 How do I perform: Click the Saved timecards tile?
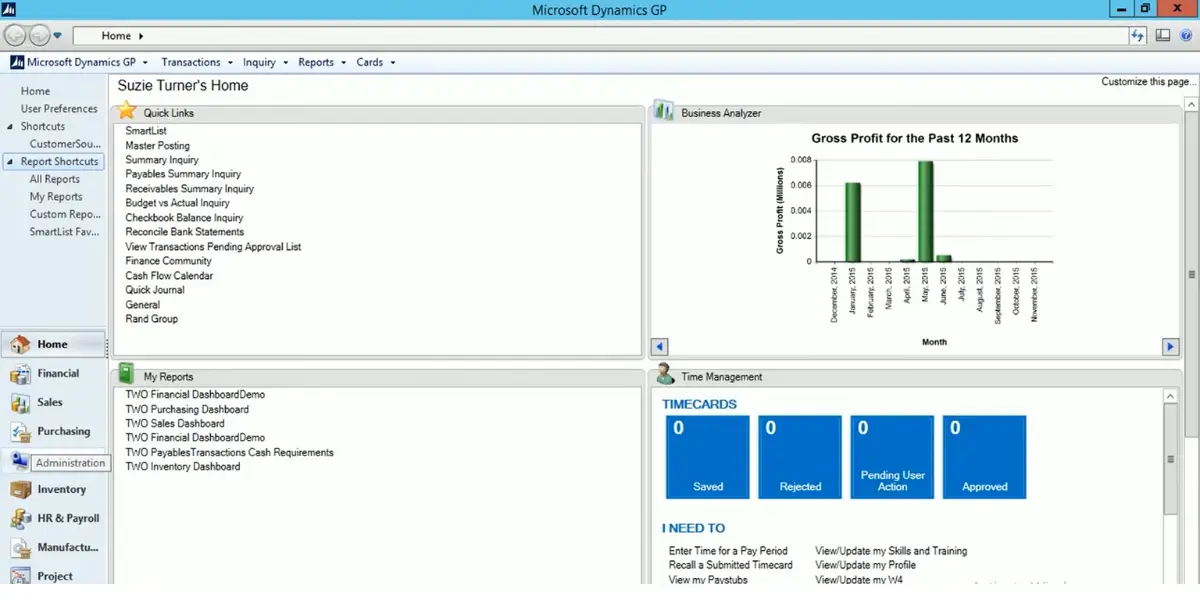708,457
